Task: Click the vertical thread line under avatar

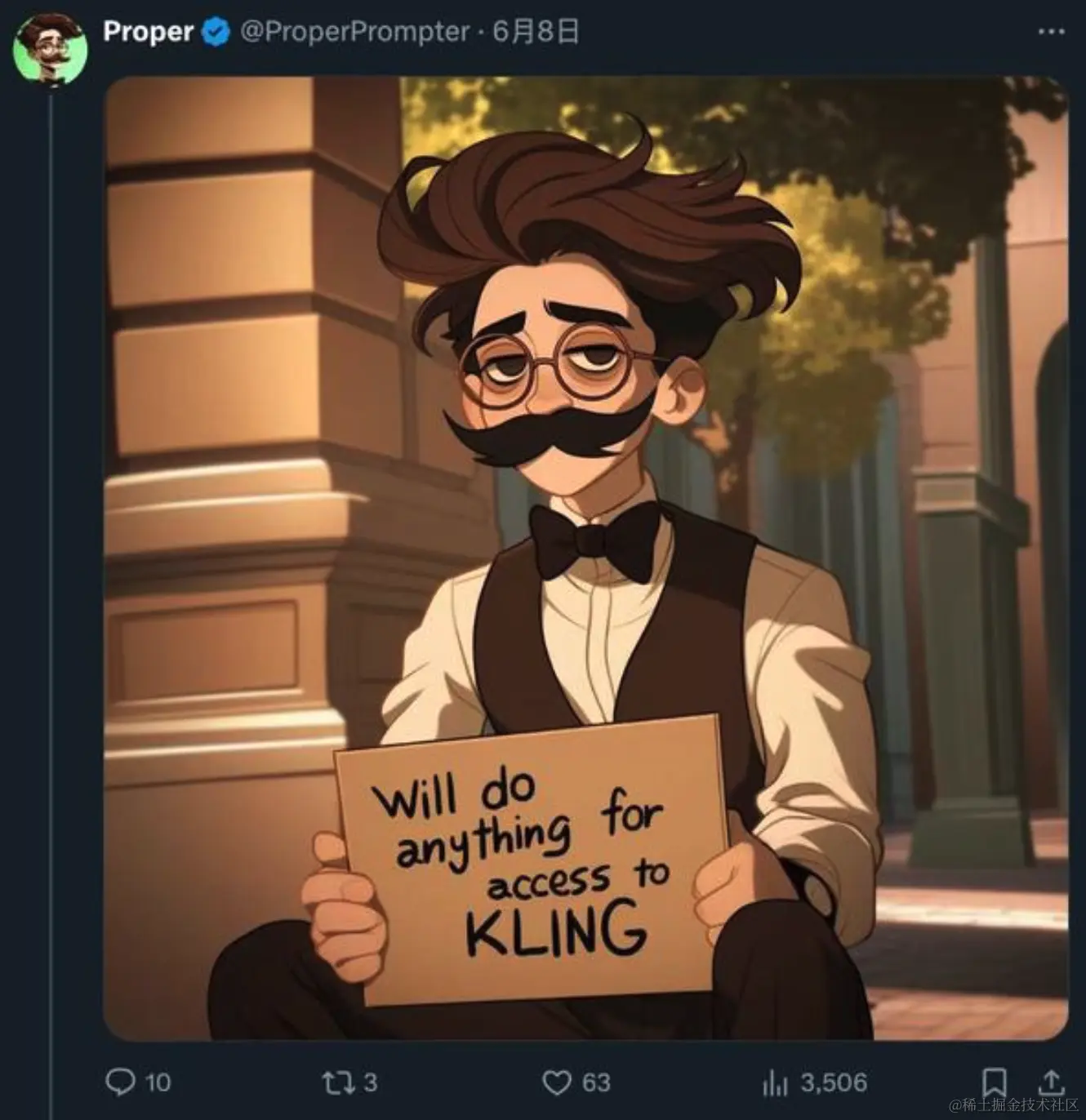Action: [50, 571]
